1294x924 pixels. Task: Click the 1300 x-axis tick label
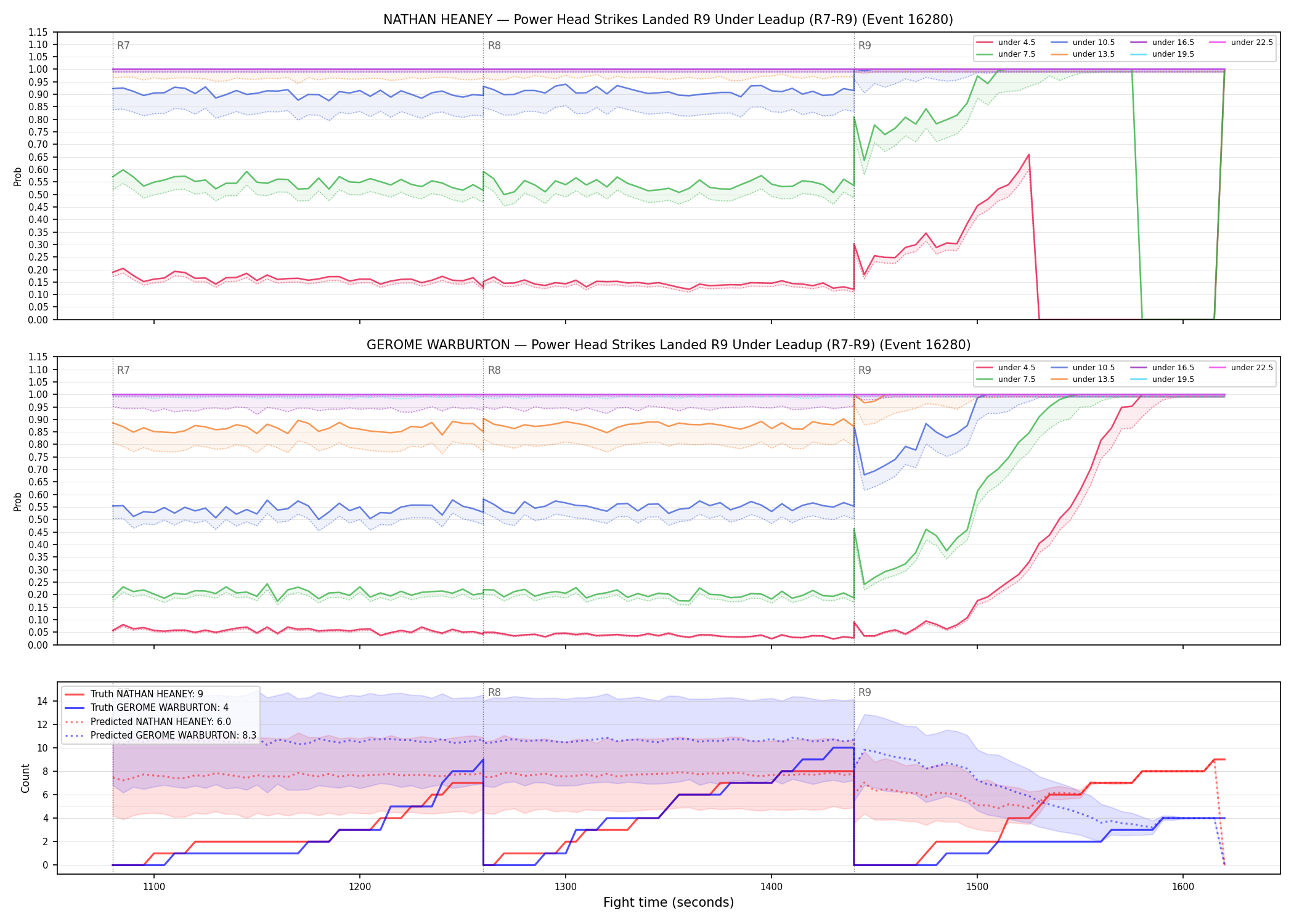point(566,887)
